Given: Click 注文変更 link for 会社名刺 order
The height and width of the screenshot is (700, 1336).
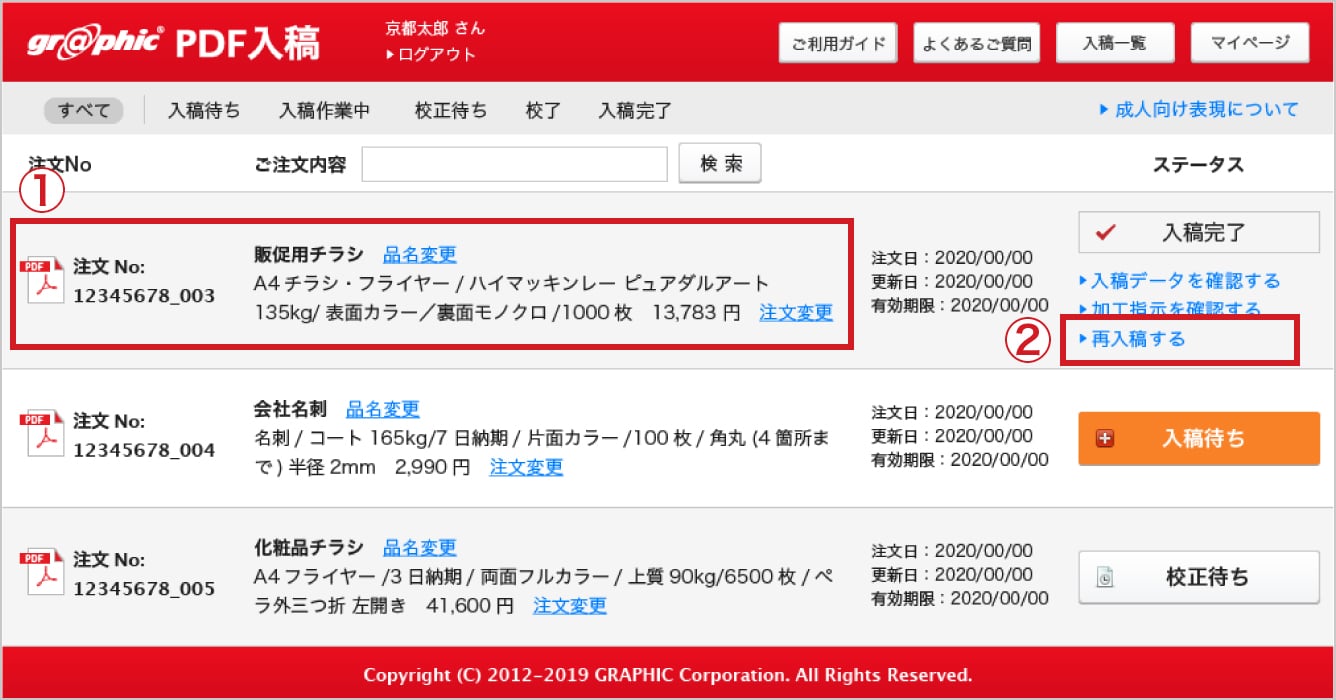Looking at the screenshot, I should pyautogui.click(x=526, y=467).
